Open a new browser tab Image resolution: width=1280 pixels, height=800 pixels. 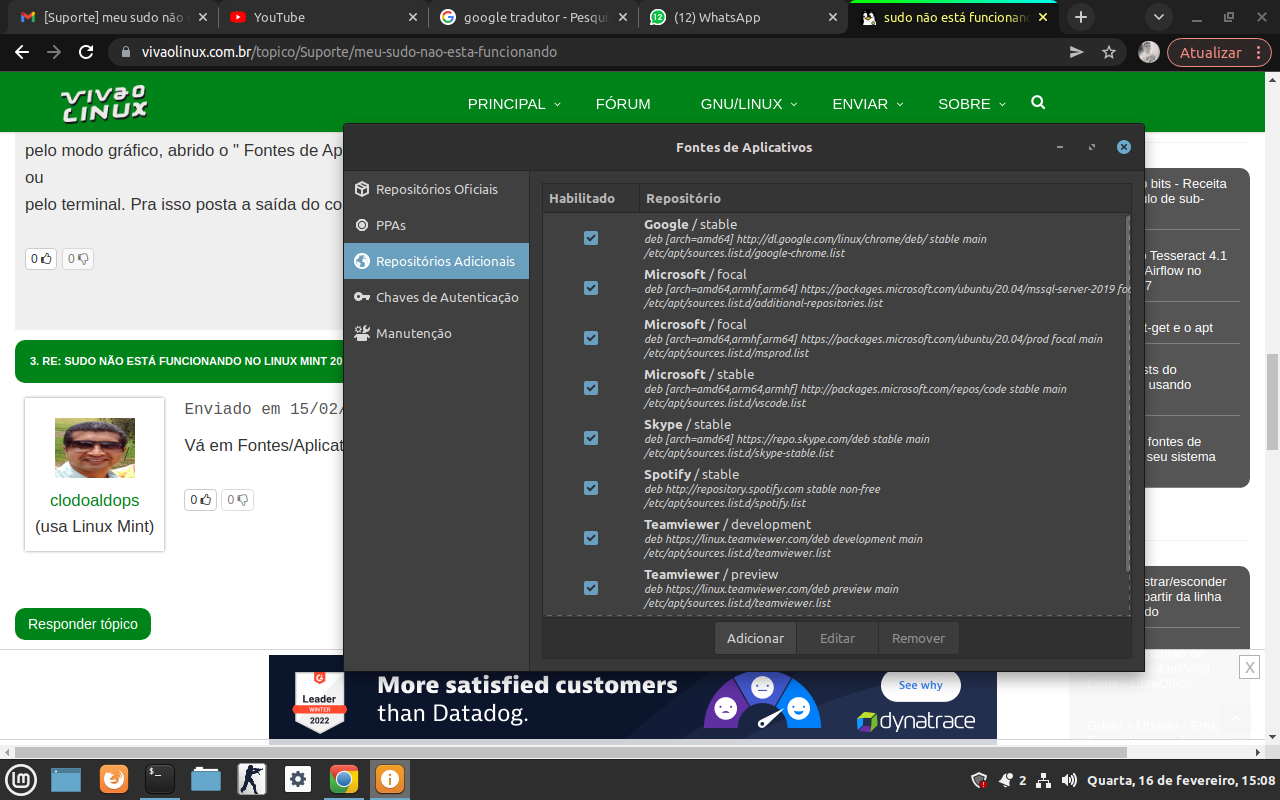(x=1080, y=18)
